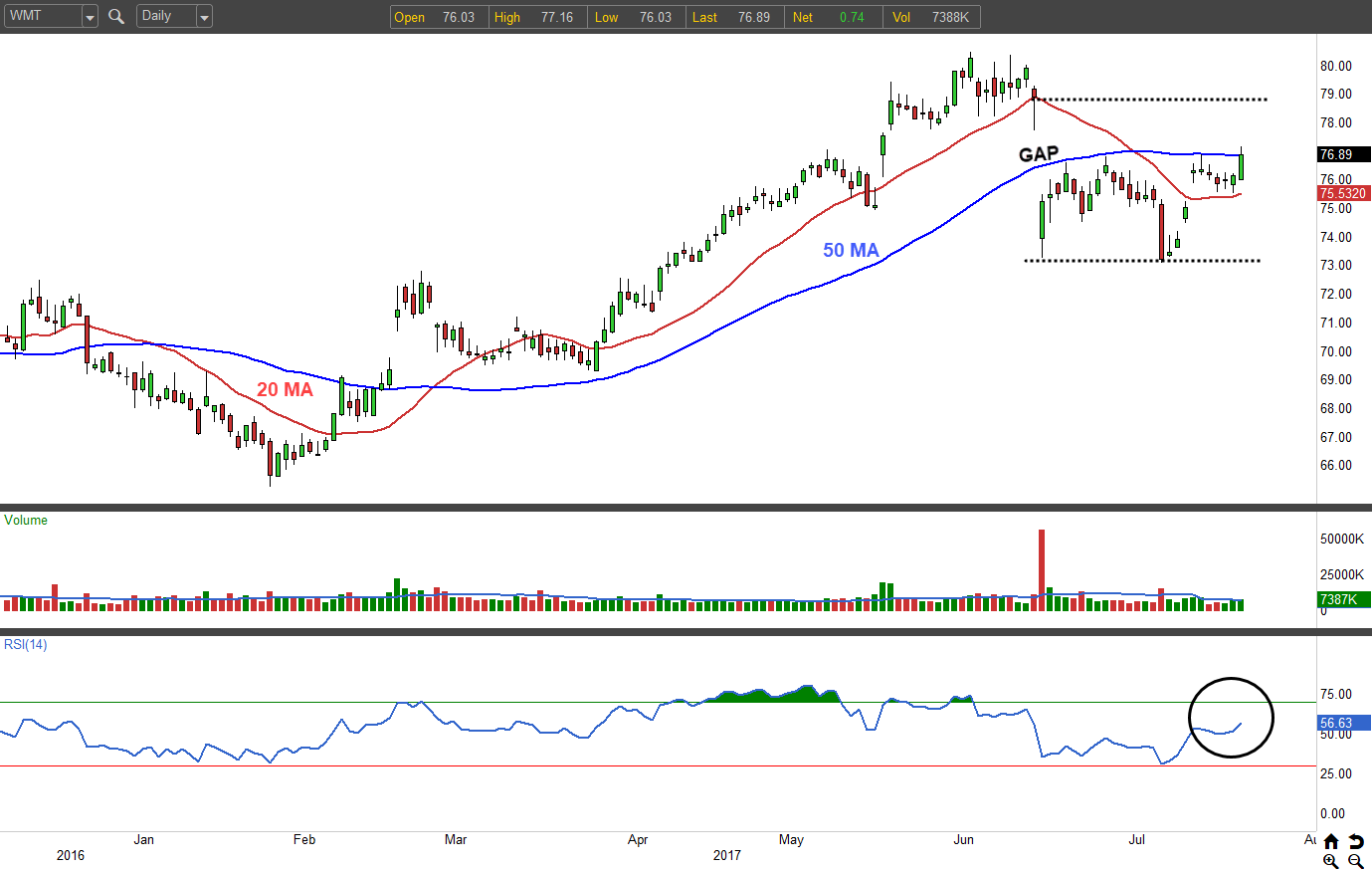Open the WMT symbol dropdown arrow
This screenshot has height=871, width=1372.
click(x=90, y=17)
